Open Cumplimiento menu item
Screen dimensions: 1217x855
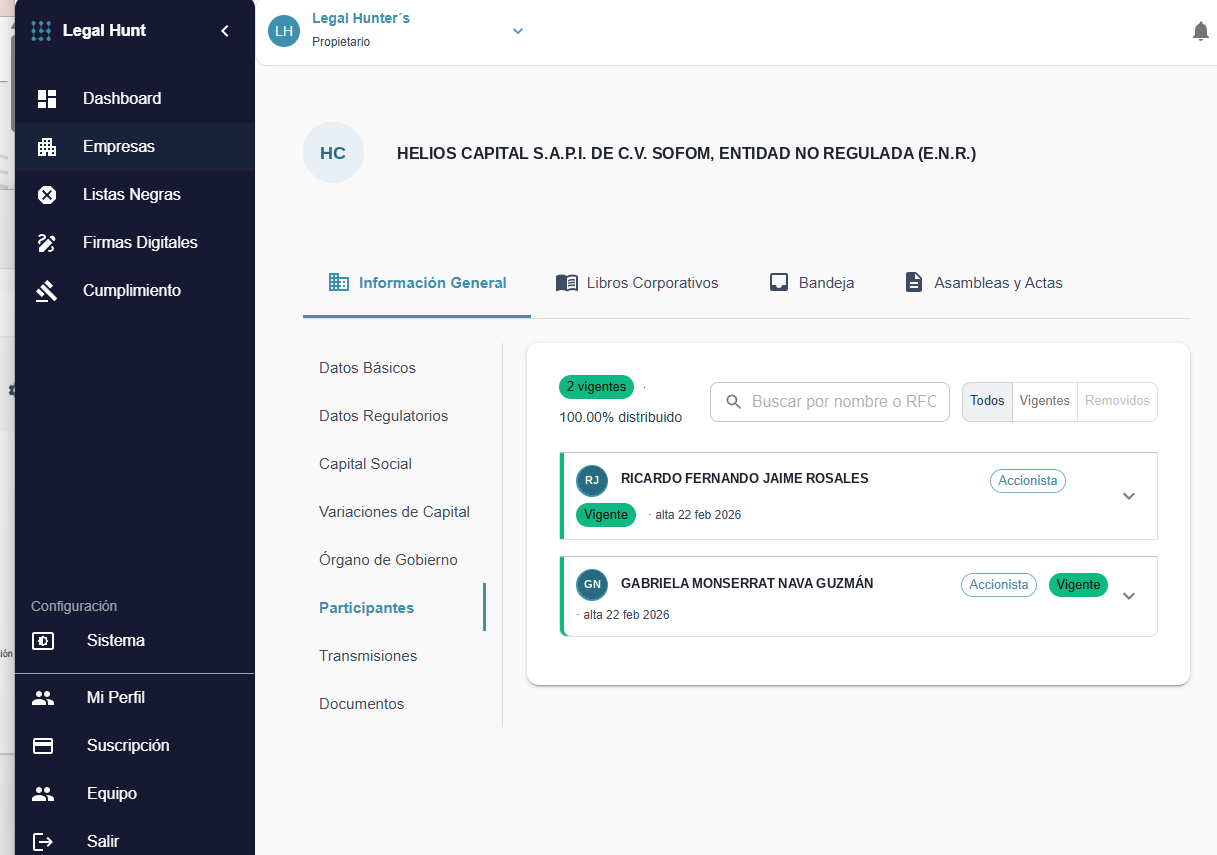tap(134, 290)
